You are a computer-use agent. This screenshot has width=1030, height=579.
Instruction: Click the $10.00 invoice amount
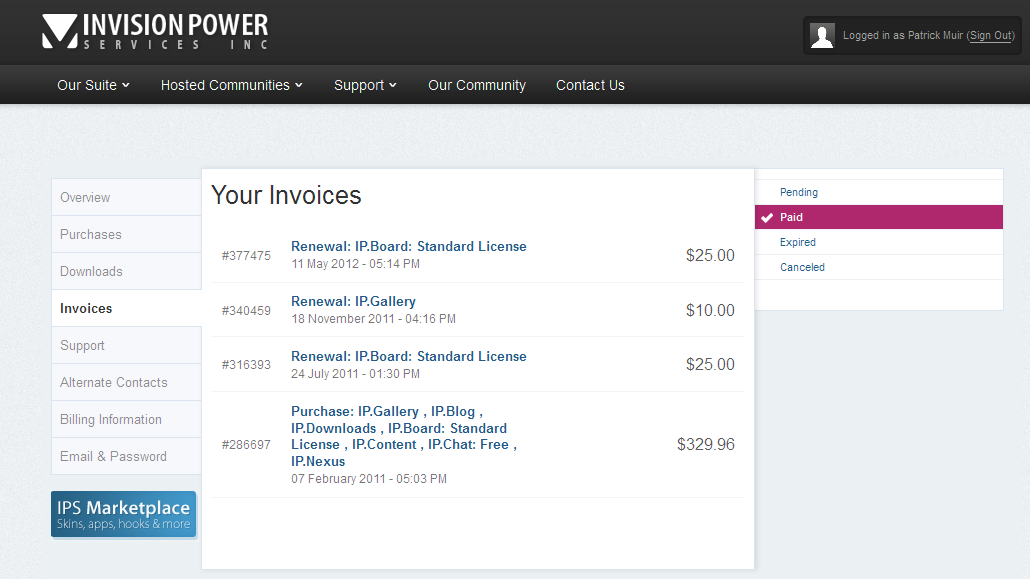pos(710,310)
